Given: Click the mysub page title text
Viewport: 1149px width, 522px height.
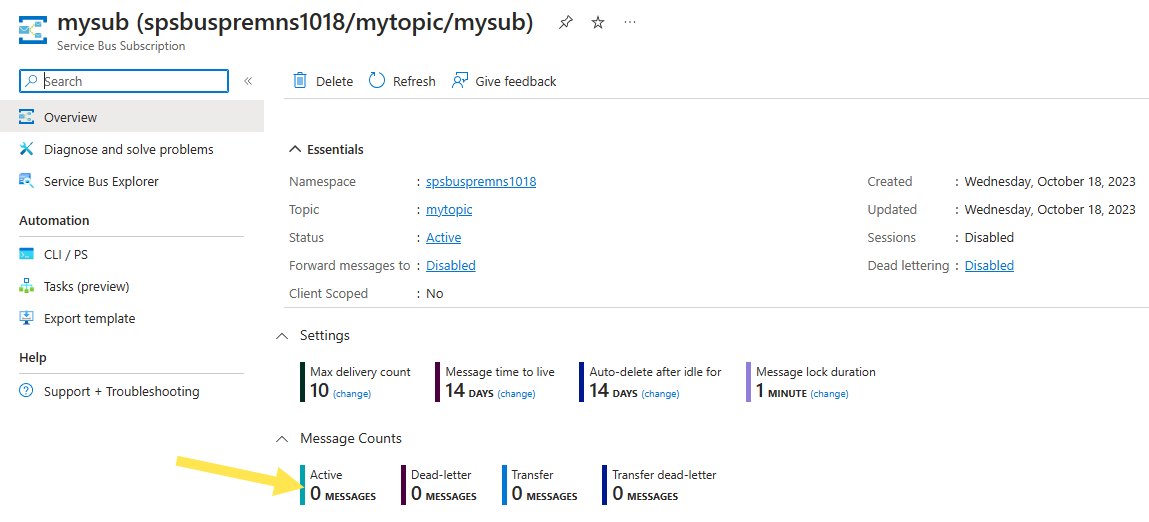Looking at the screenshot, I should tap(295, 23).
